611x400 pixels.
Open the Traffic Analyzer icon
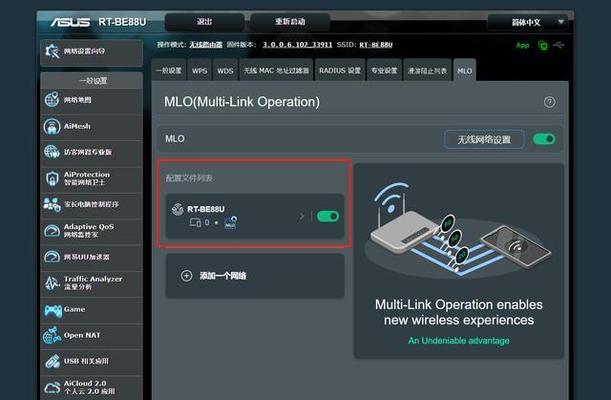[52, 283]
